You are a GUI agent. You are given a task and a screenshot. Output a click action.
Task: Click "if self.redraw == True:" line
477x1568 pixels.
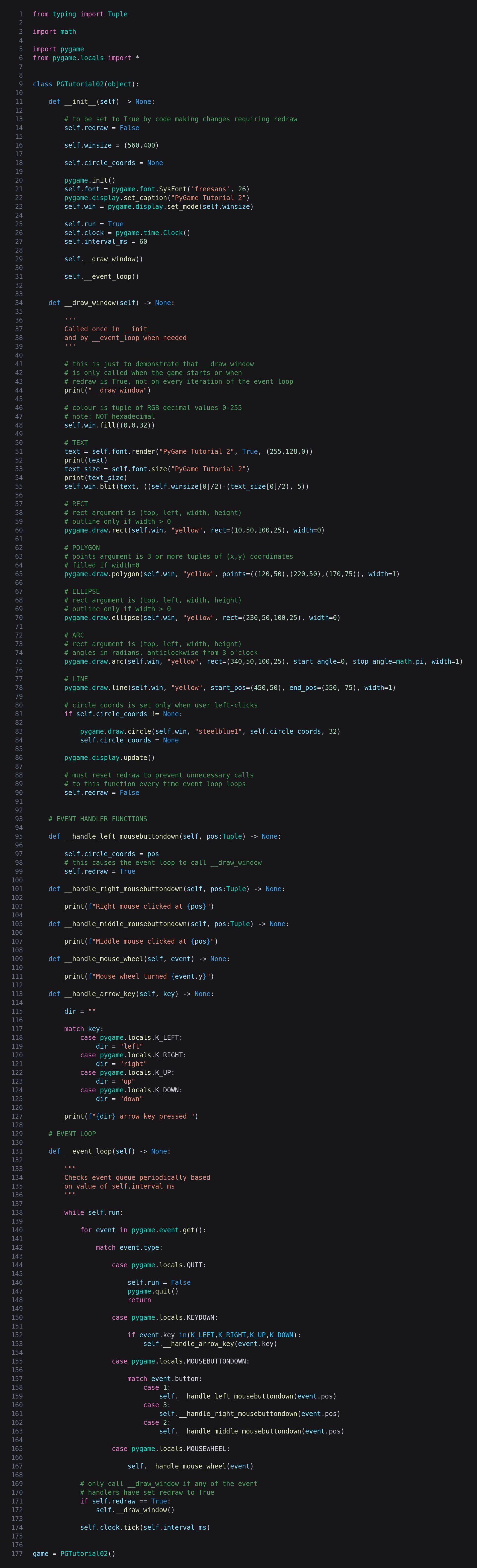pyautogui.click(x=125, y=1501)
